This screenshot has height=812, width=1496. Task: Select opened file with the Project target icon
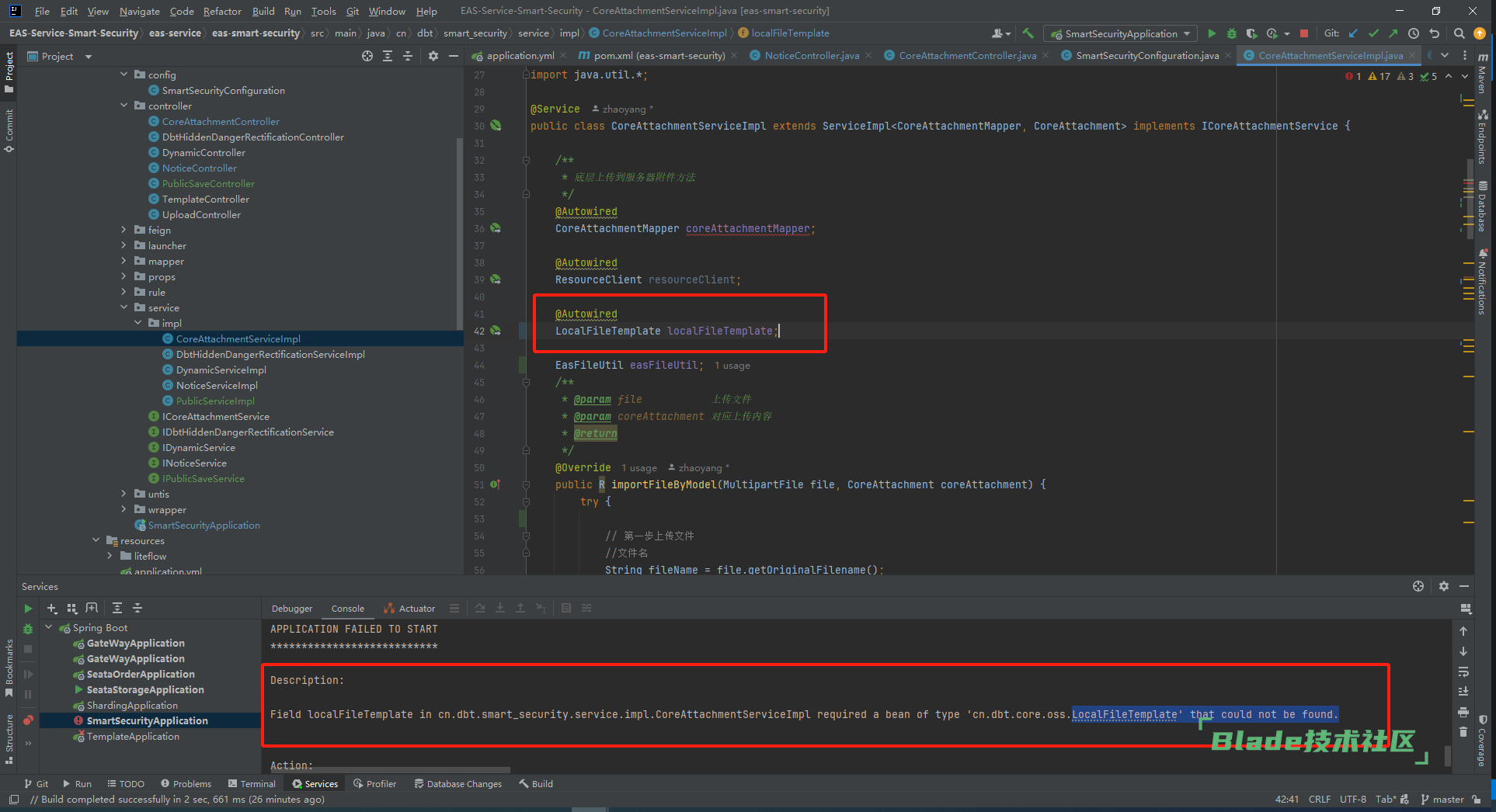pyautogui.click(x=367, y=56)
